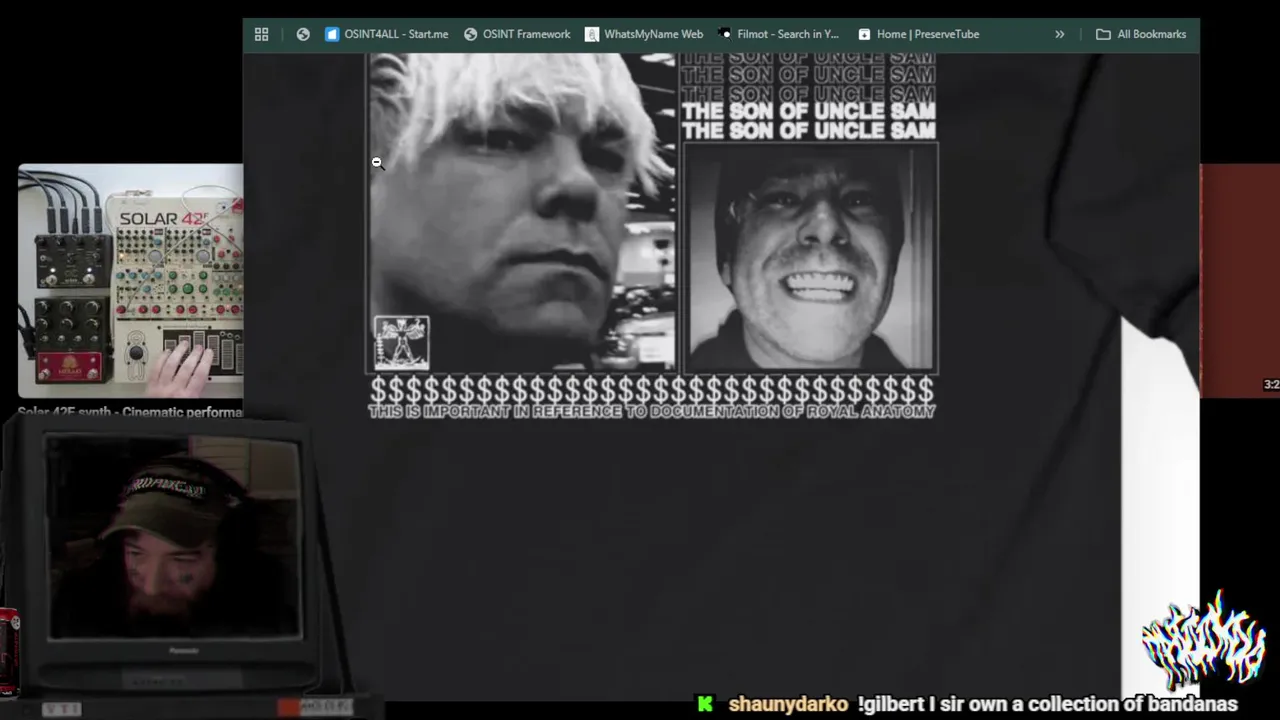
Task: Click the OSINT Framework bookmark favicon
Action: 470,34
